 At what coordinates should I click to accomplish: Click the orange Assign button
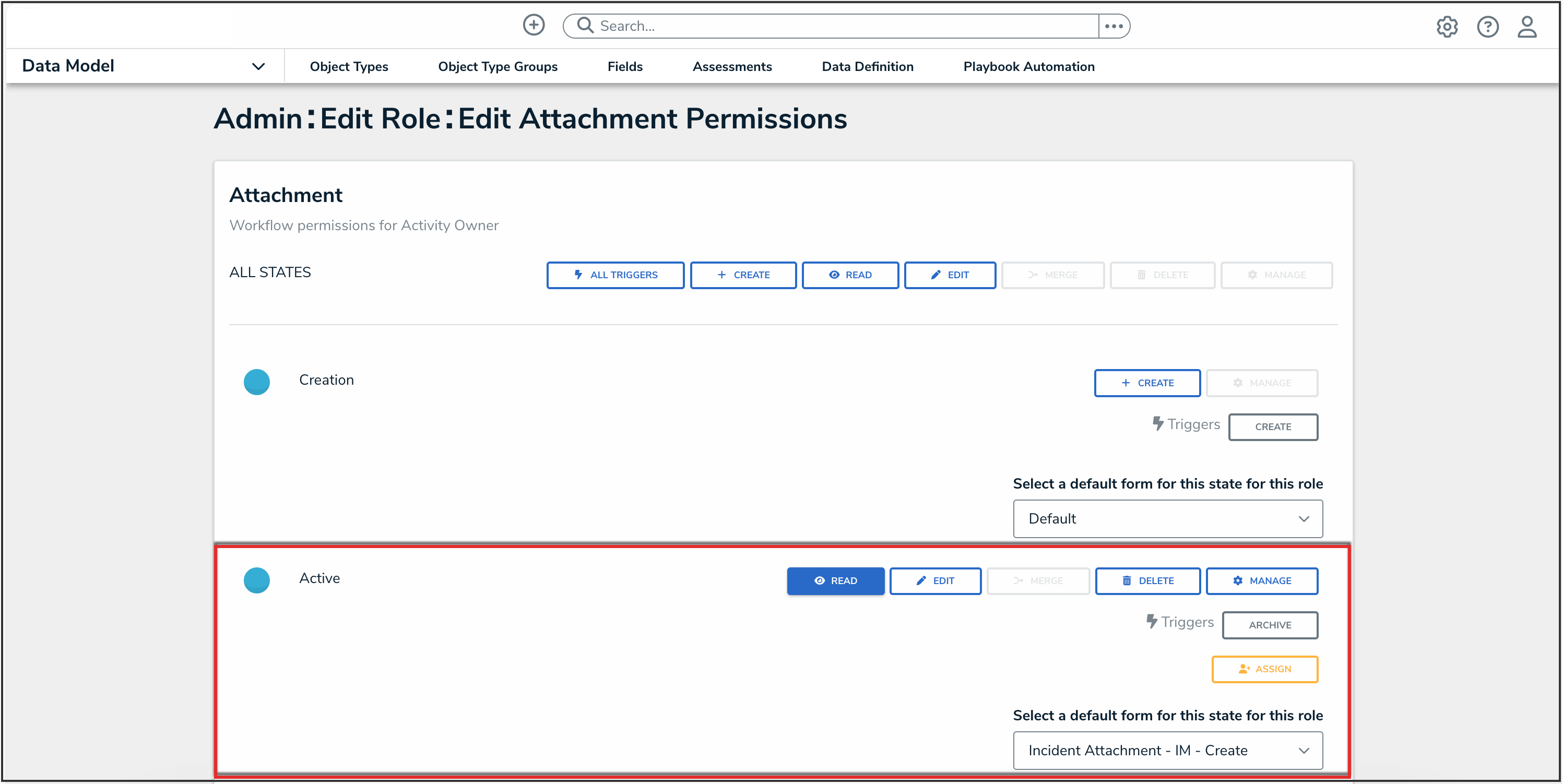pyautogui.click(x=1264, y=669)
